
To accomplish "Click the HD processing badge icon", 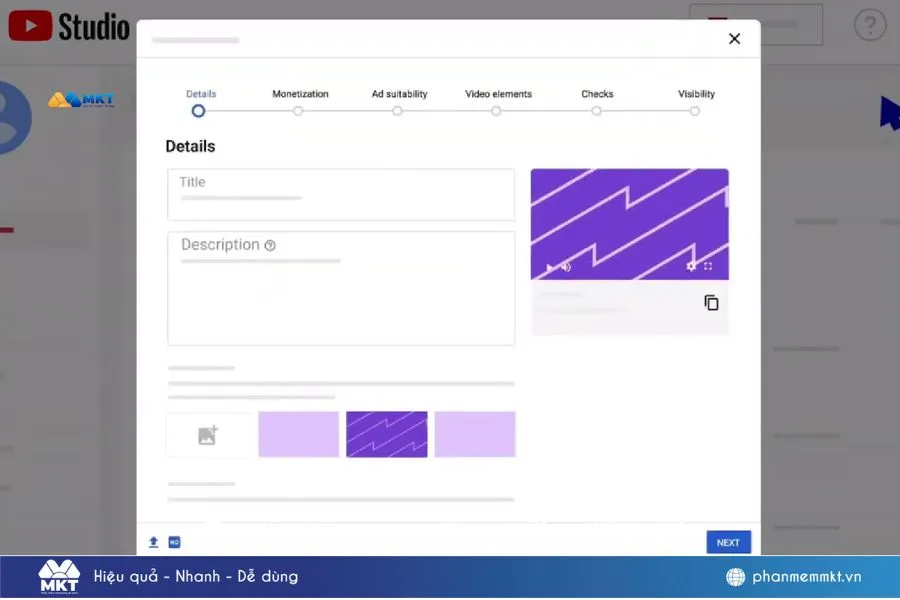I will tap(174, 542).
